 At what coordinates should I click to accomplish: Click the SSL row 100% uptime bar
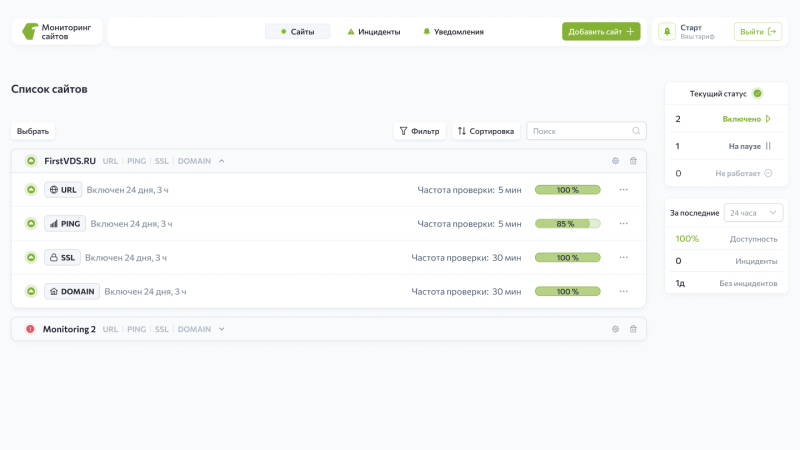[568, 258]
